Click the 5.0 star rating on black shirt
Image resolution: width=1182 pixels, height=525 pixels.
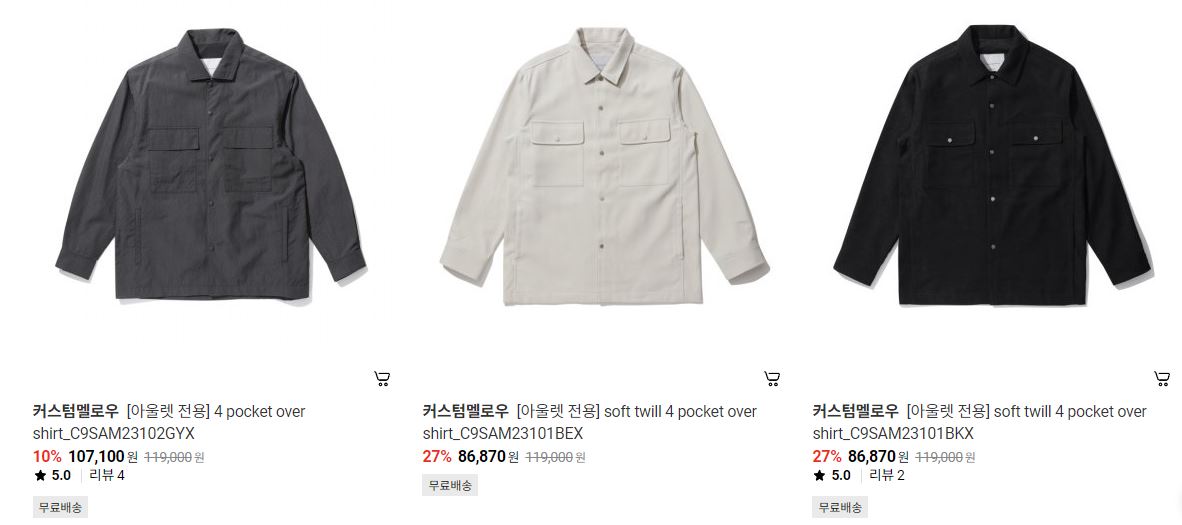pos(832,476)
